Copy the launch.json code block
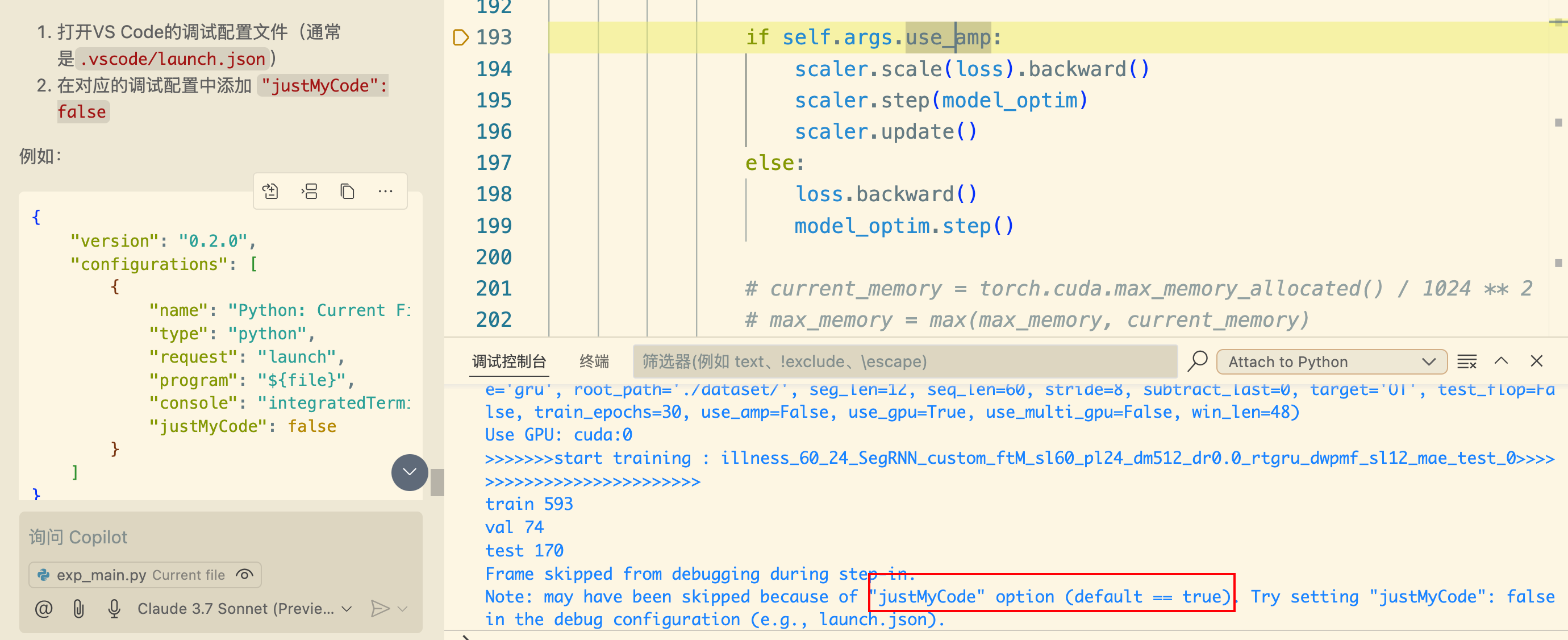The height and width of the screenshot is (640, 1568). pyautogui.click(x=347, y=191)
